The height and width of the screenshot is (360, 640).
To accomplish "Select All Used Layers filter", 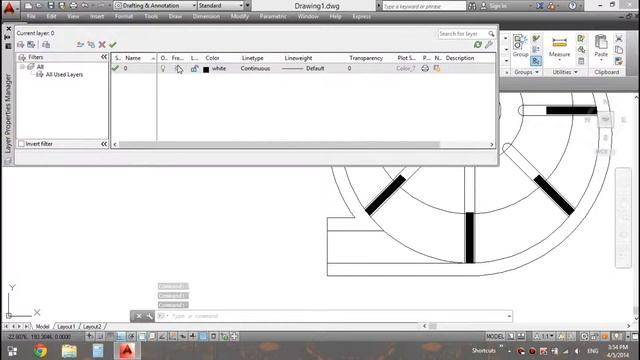I will pyautogui.click(x=64, y=75).
